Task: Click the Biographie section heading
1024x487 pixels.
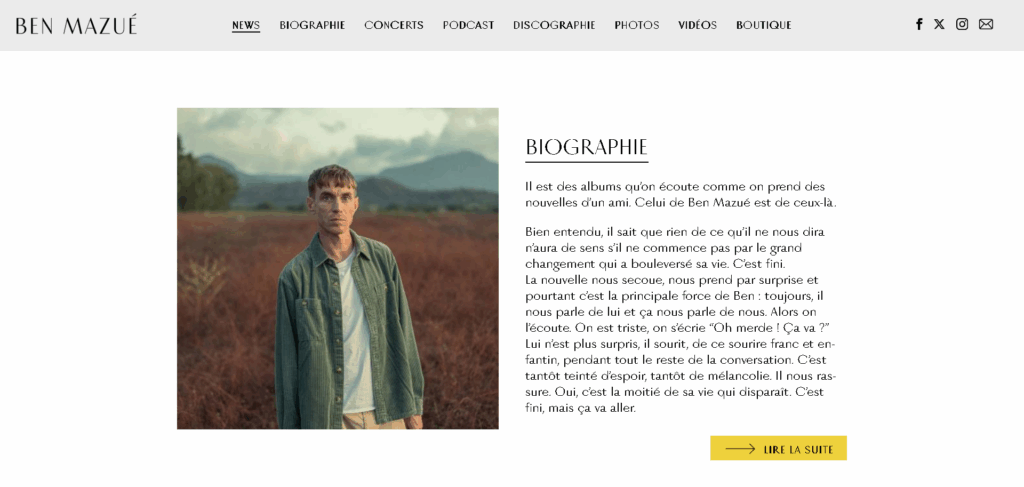Action: [x=586, y=148]
